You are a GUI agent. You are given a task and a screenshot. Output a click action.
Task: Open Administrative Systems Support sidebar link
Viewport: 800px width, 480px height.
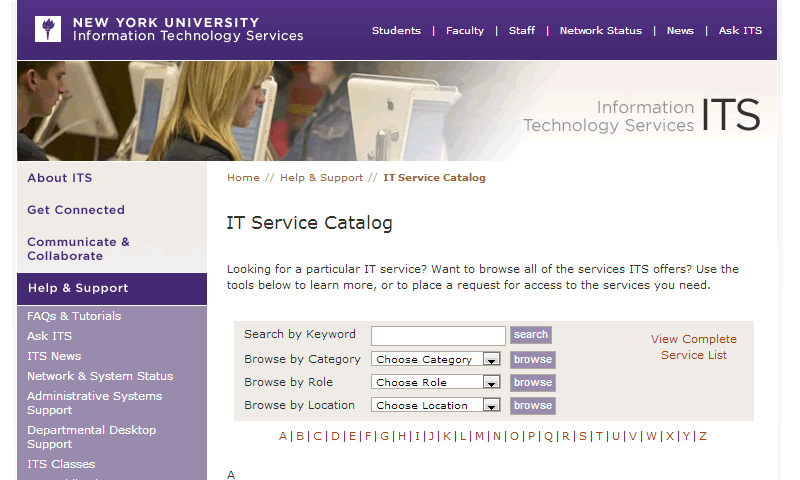(94, 403)
